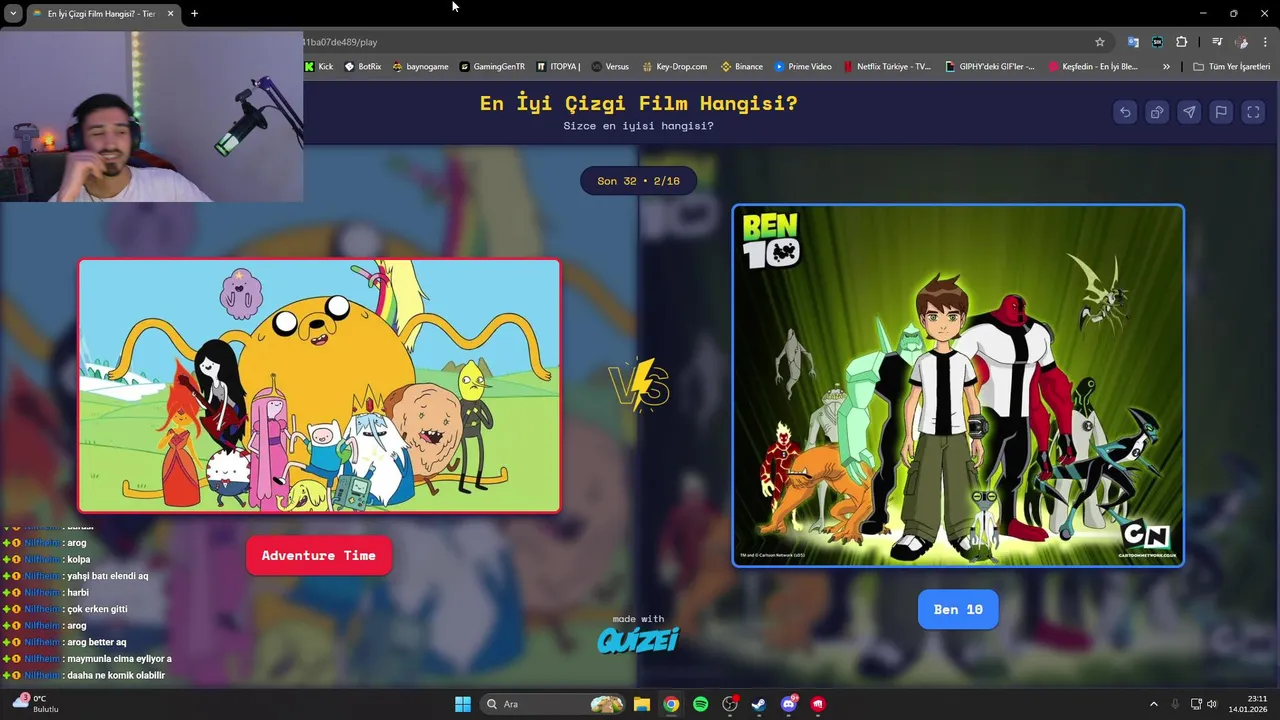
Task: Open the Chrome profile avatar
Action: click(x=1242, y=42)
